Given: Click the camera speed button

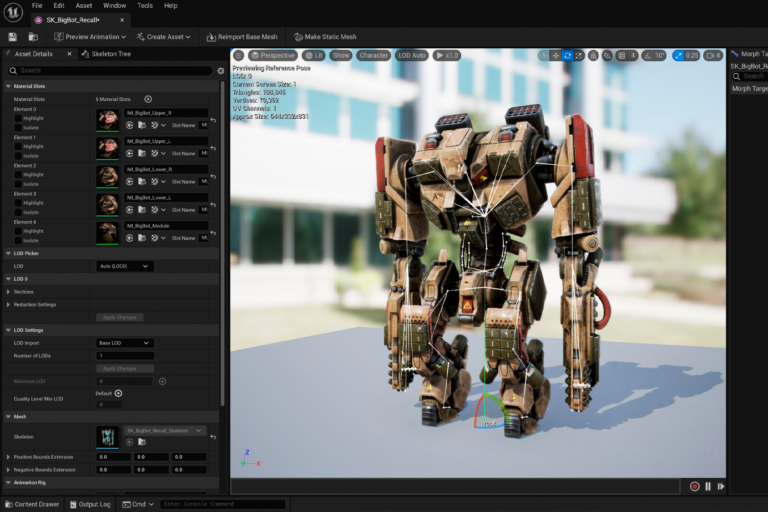Looking at the screenshot, I should 713,56.
